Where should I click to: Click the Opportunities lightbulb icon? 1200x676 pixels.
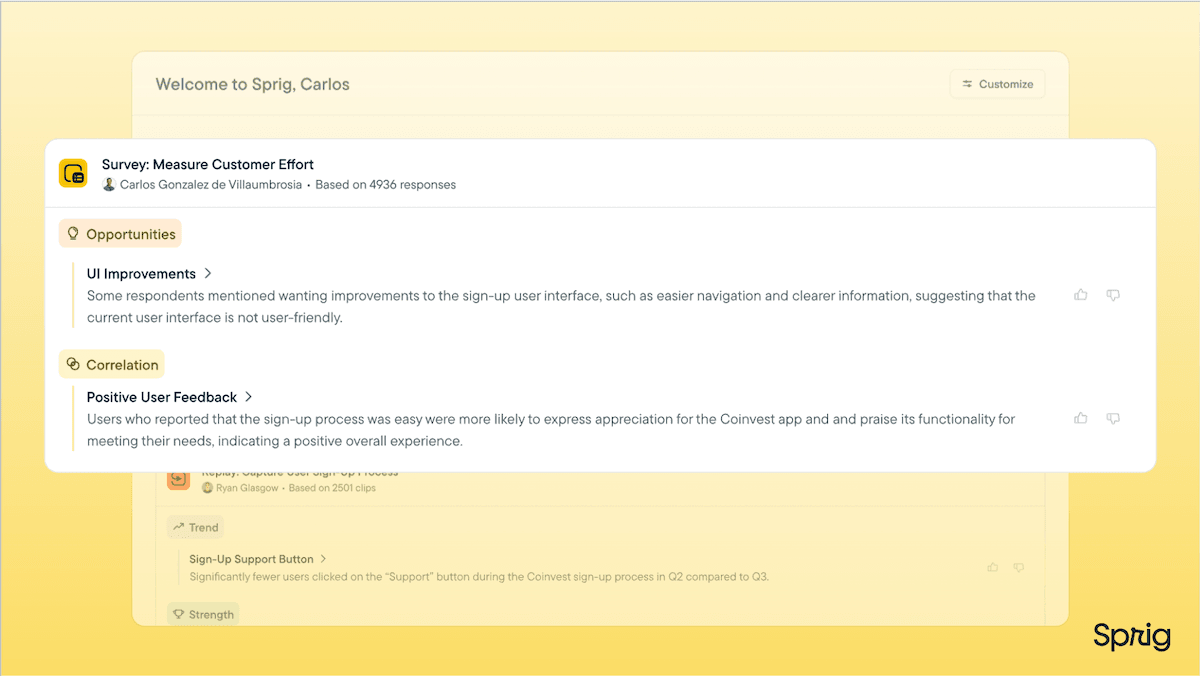(72, 234)
